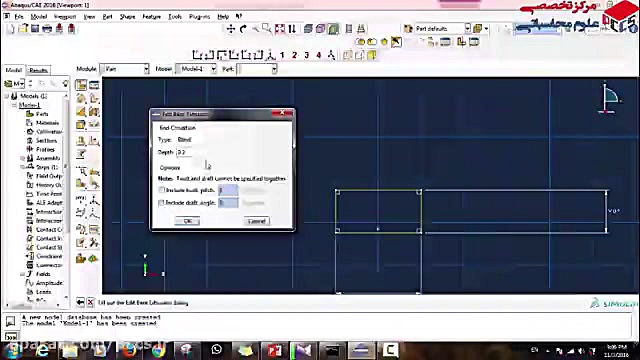Click the Create Part tool

pos(81,85)
